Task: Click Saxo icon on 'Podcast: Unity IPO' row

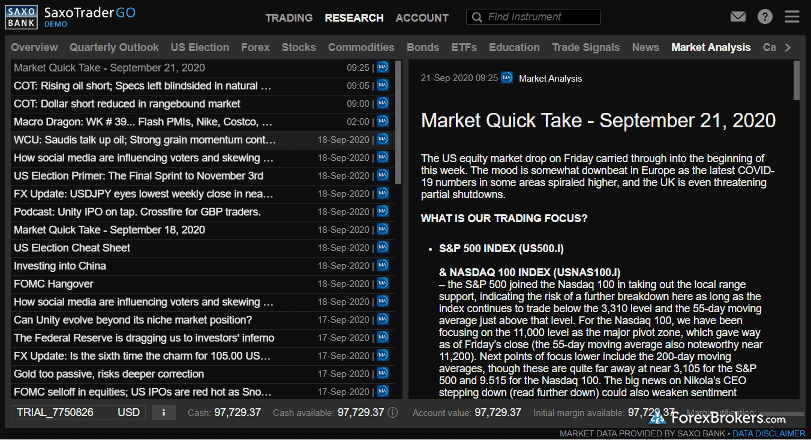Action: pyautogui.click(x=383, y=211)
